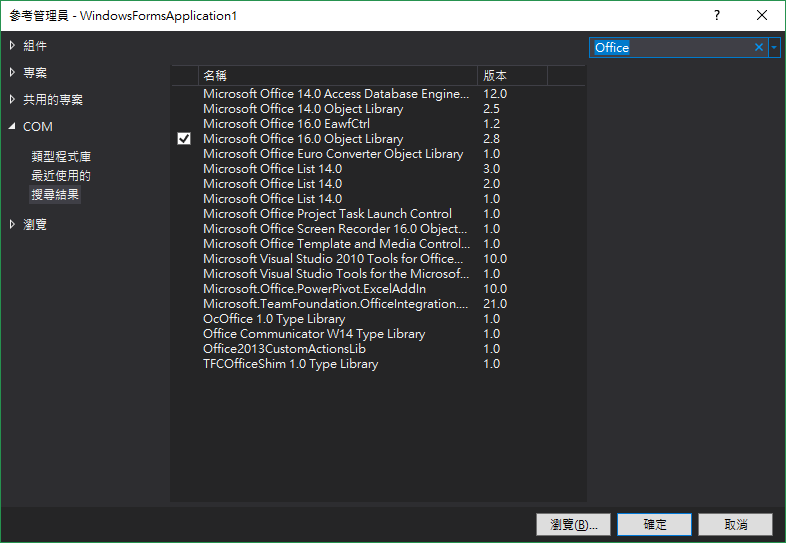Collapse the COM tree node
The width and height of the screenshot is (786, 543).
(x=12, y=126)
